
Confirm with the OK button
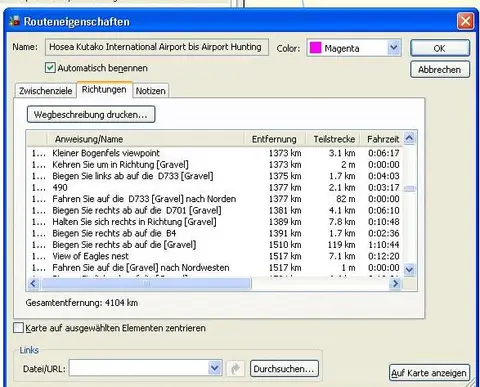[440, 48]
